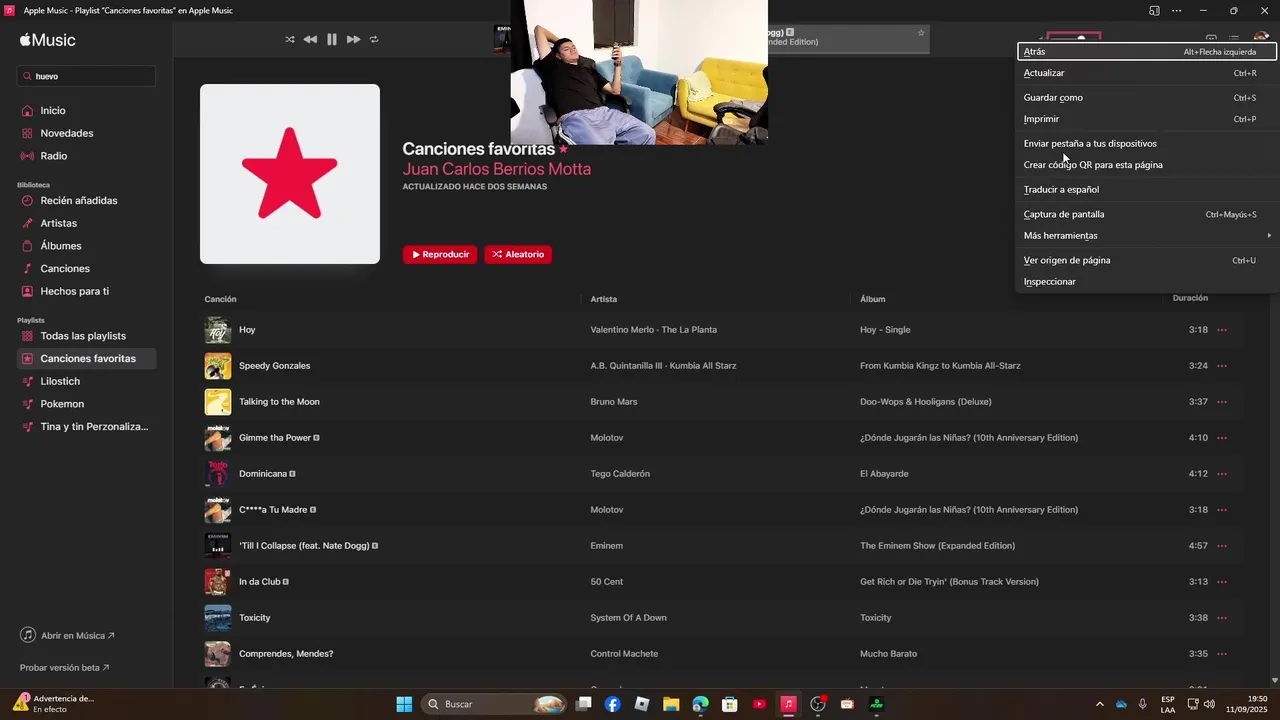The width and height of the screenshot is (1280, 720).
Task: Pause the current song
Action: click(332, 39)
